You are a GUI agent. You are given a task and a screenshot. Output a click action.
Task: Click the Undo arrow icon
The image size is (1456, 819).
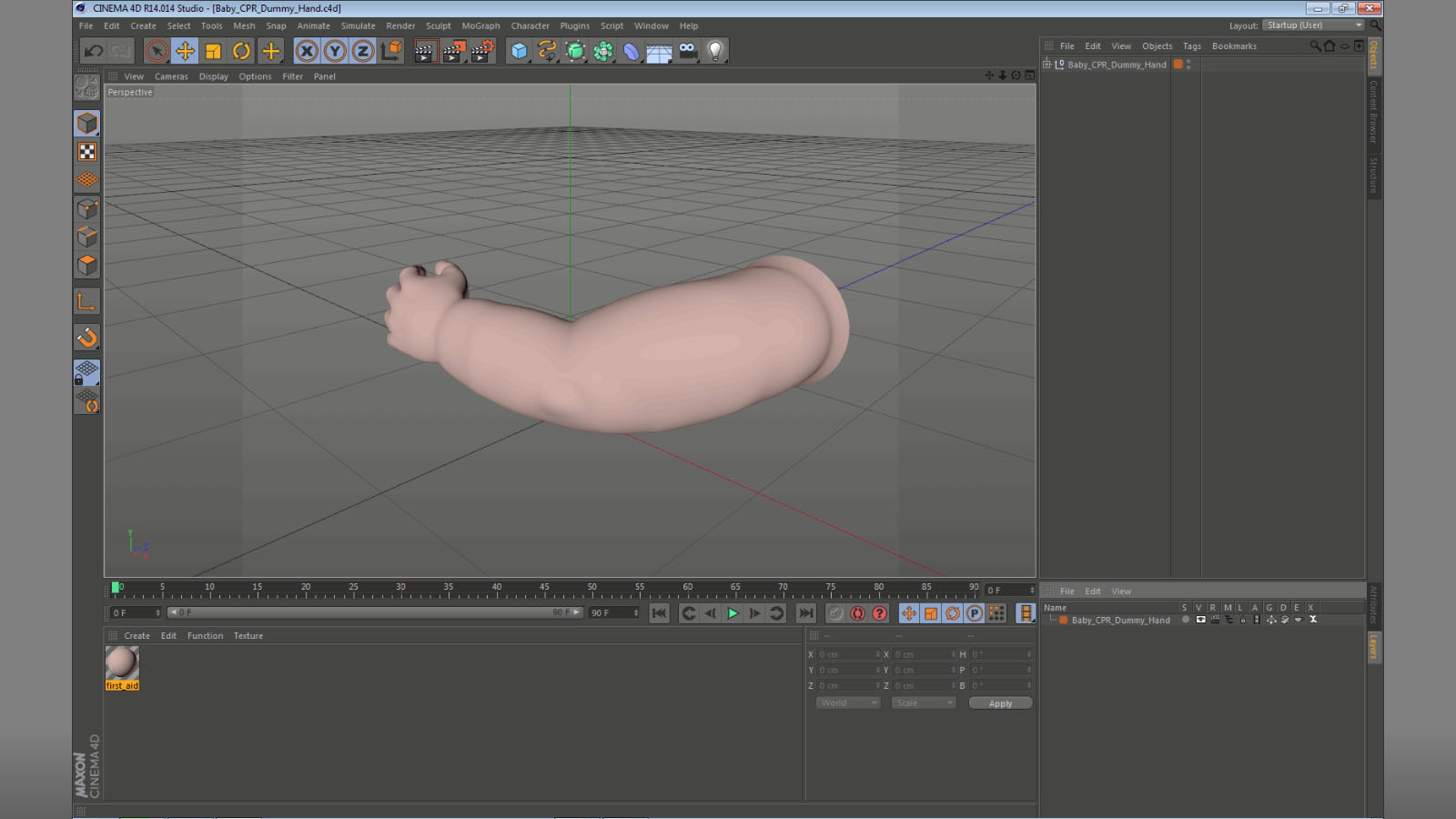(93, 51)
